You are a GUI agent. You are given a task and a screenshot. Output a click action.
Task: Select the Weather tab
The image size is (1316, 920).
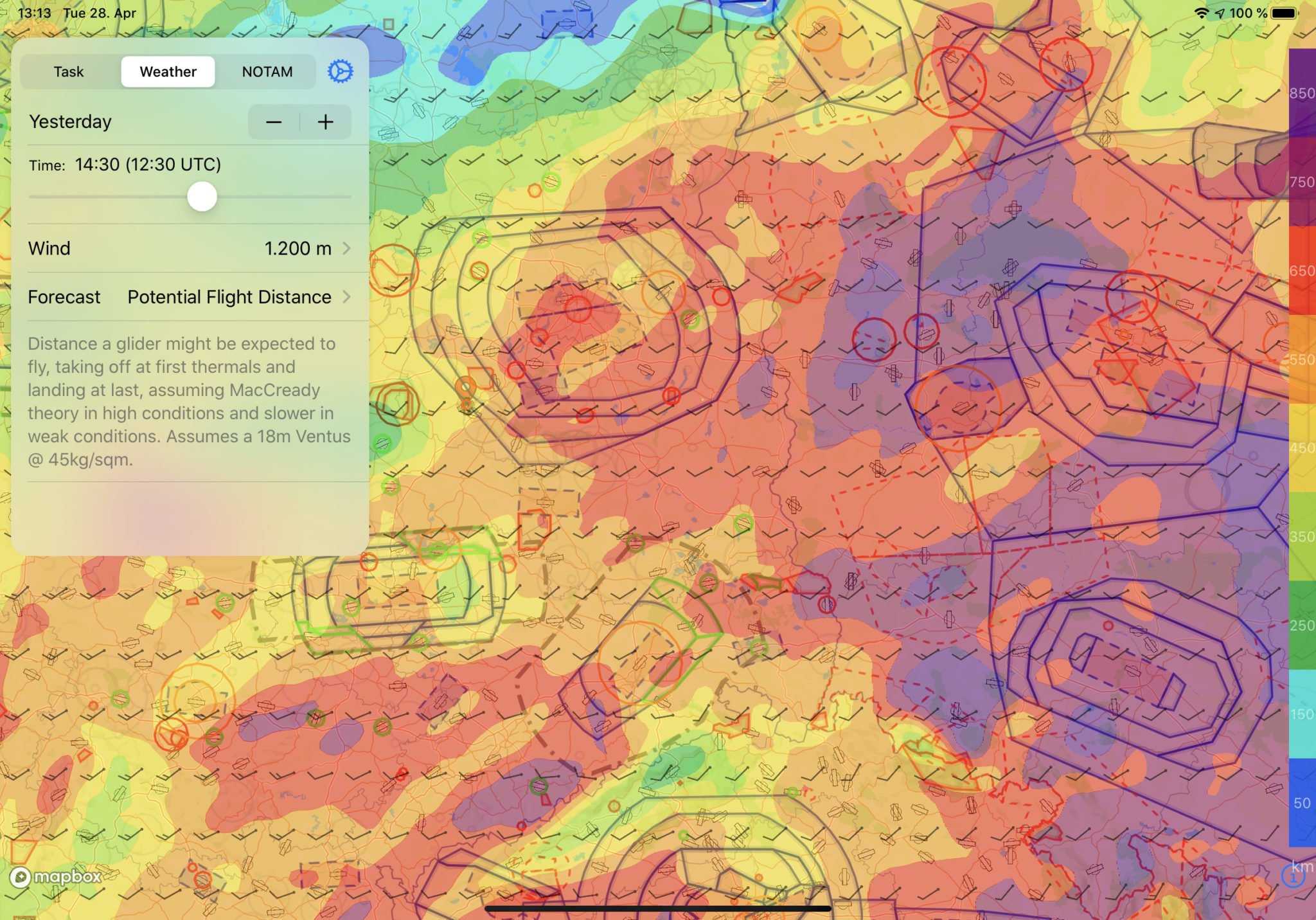point(168,71)
